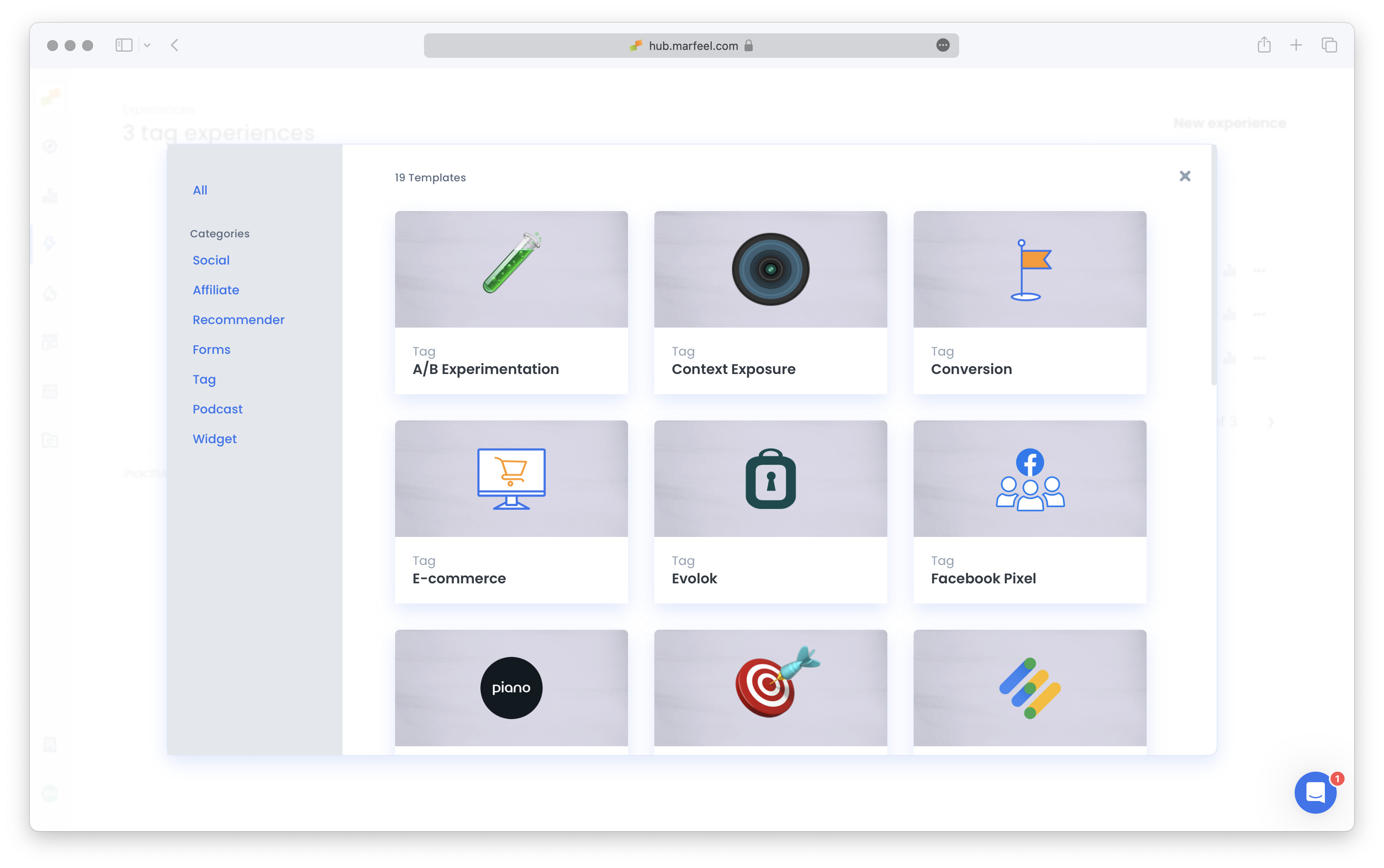Click the orange flag Conversion icon
Image resolution: width=1384 pixels, height=868 pixels.
pyautogui.click(x=1029, y=268)
